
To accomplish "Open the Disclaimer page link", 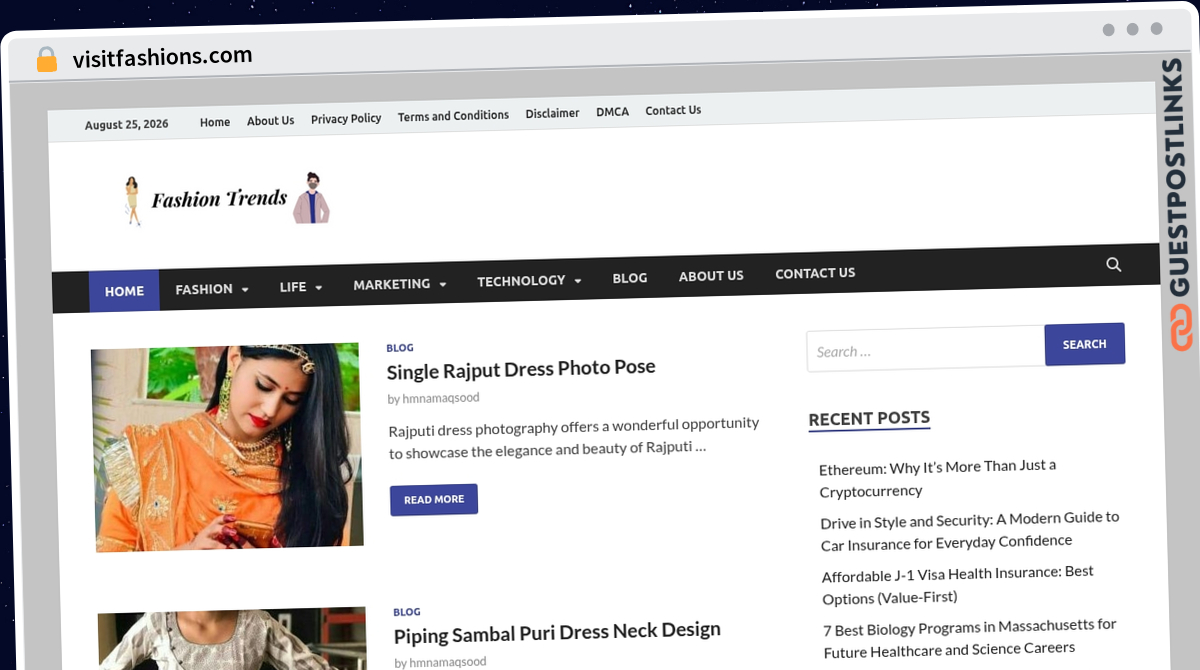I will point(552,113).
